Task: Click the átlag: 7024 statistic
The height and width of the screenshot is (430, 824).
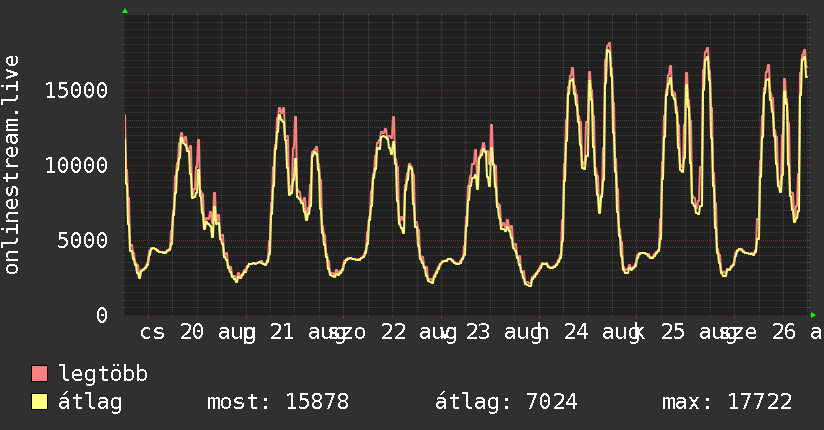Action: (x=506, y=402)
